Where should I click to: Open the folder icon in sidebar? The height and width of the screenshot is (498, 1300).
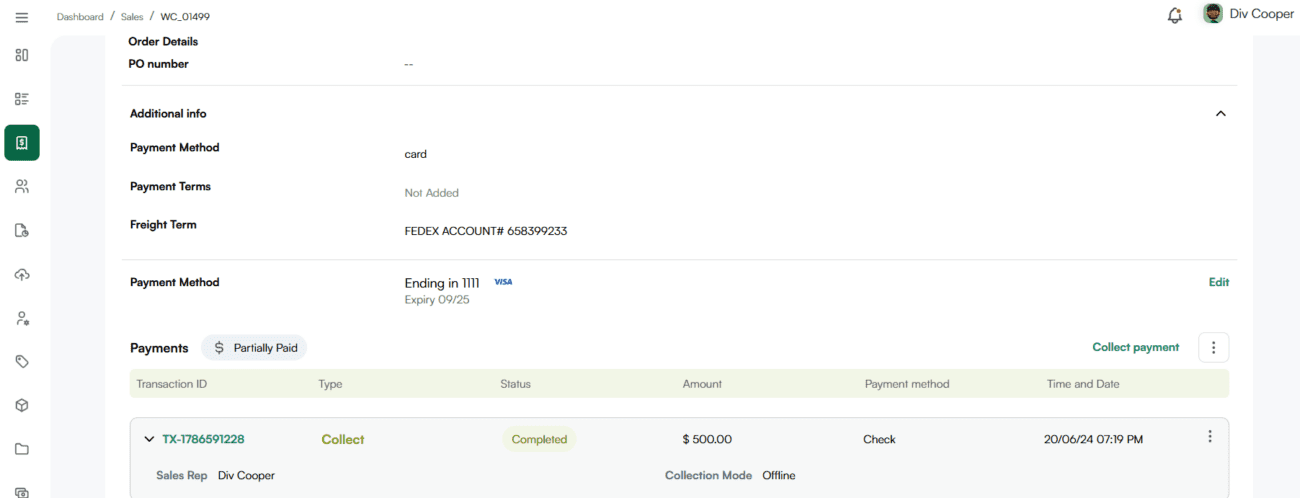(22, 449)
